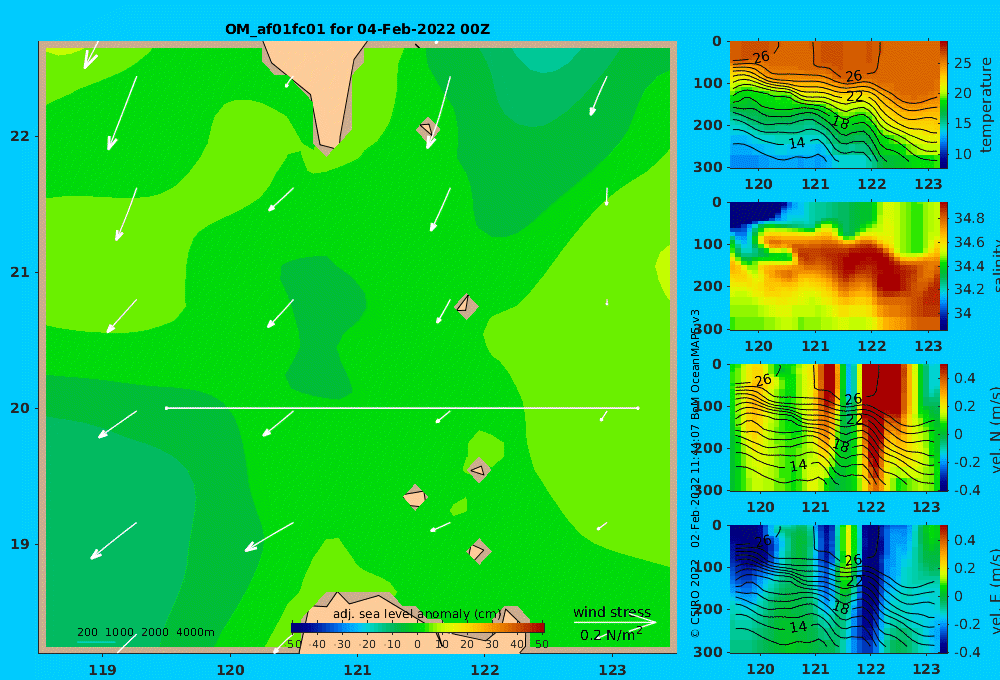Select the salinity colorbar
This screenshot has height=680, width=1000.
point(944,266)
